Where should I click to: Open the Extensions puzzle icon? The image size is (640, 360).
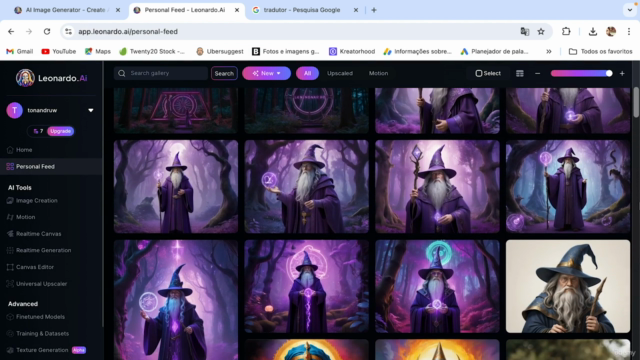tap(566, 31)
